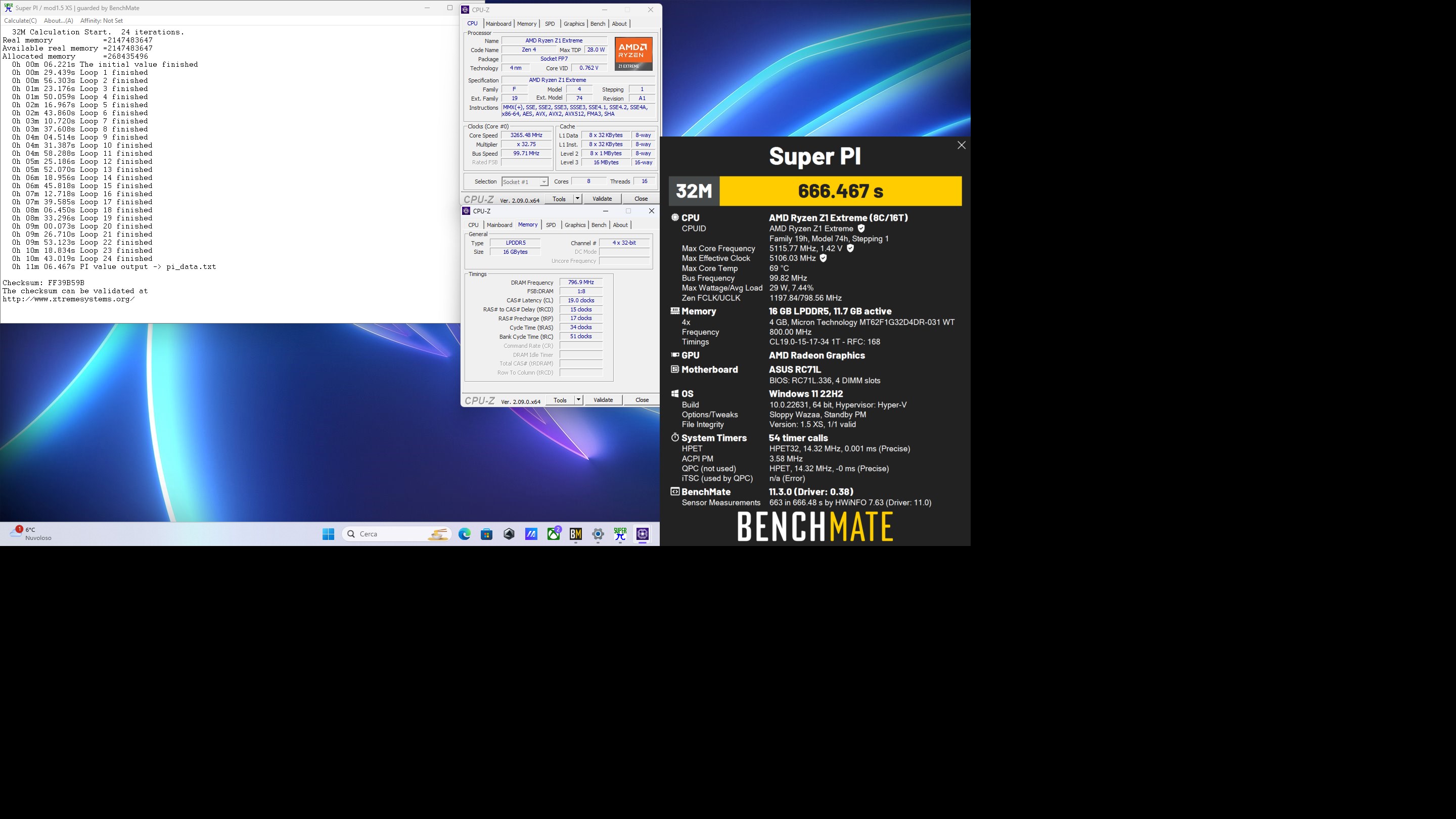Click Validate in lower CPU-Z window
Viewport: 1456px width, 819px height.
[x=603, y=400]
